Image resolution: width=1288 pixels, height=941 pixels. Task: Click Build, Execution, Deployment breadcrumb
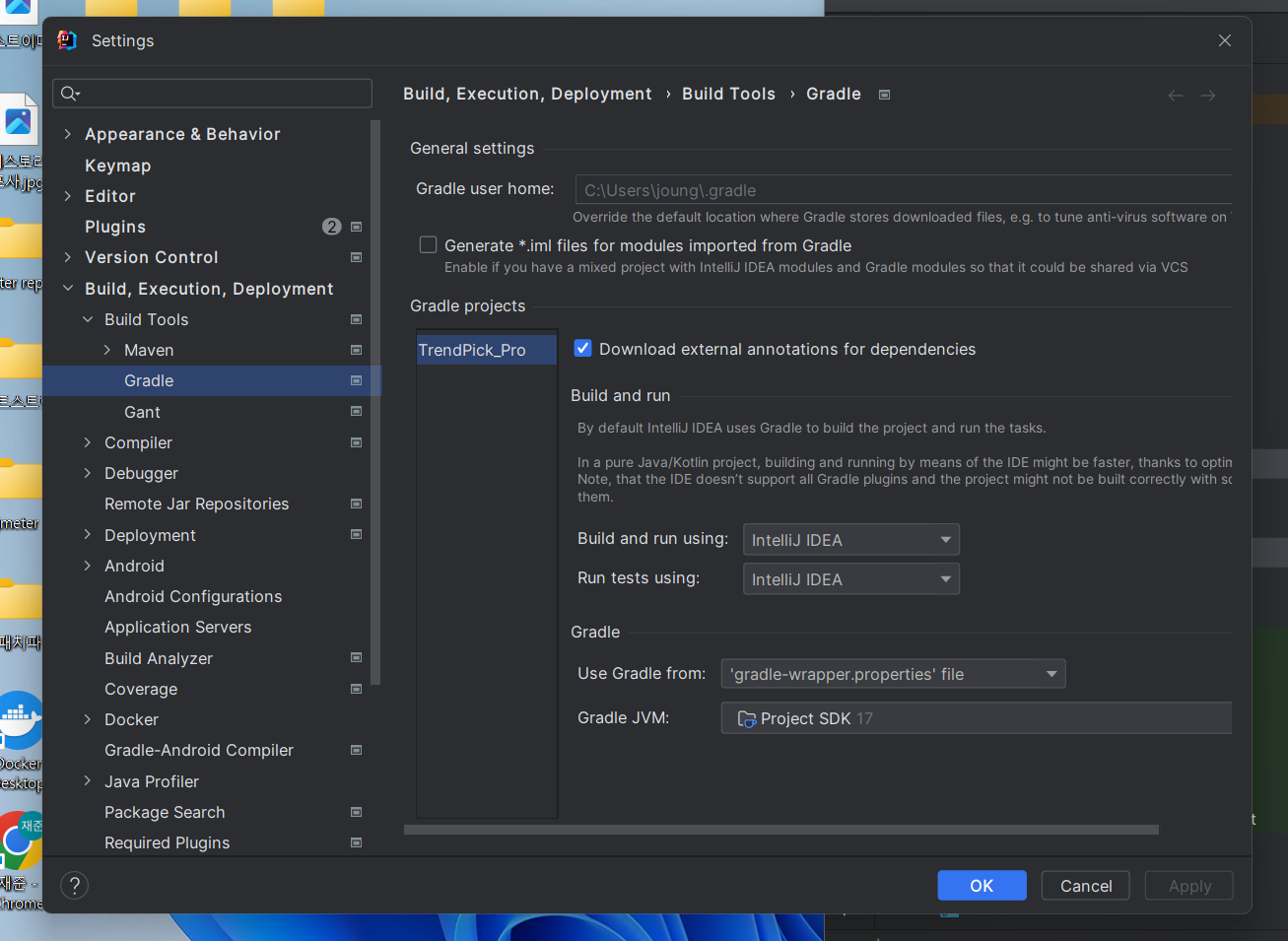point(527,94)
